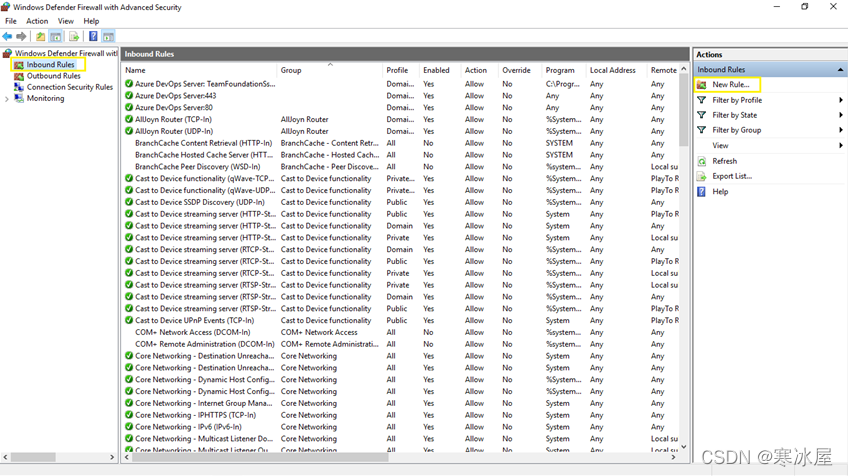Viewport: 848px width, 476px height.
Task: Collapse the Inbound Rules actions section
Action: 840,70
